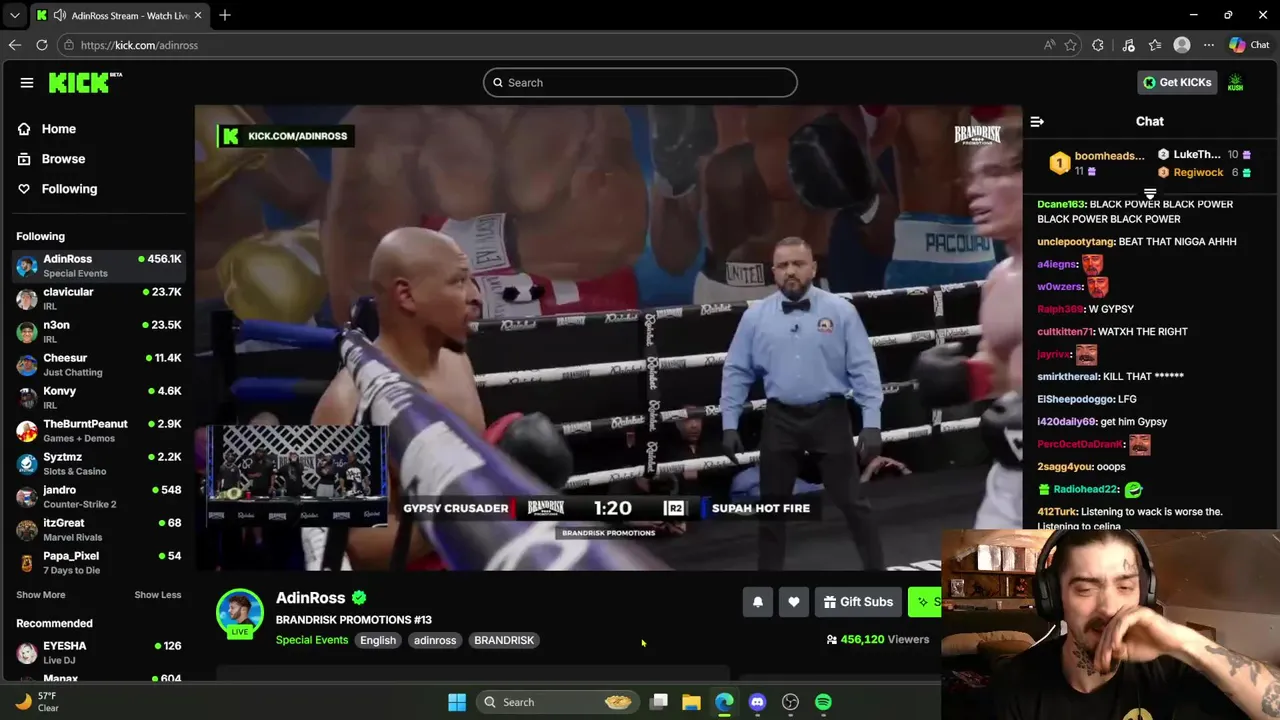Select the adinross tag
1280x720 pixels.
coord(435,640)
